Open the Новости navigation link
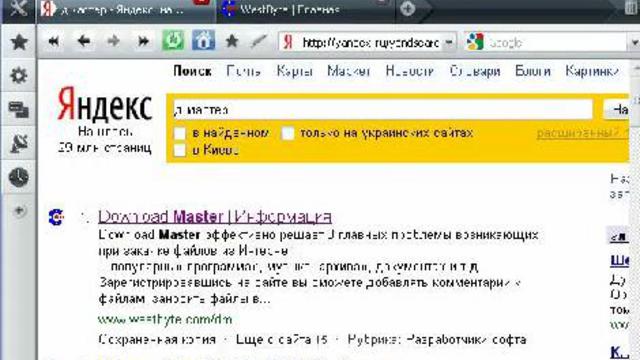Screen dimensions: 640x360 [x=409, y=71]
